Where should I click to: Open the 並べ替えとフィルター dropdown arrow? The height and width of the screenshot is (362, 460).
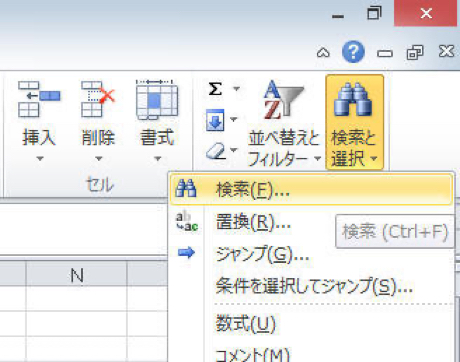point(318,158)
